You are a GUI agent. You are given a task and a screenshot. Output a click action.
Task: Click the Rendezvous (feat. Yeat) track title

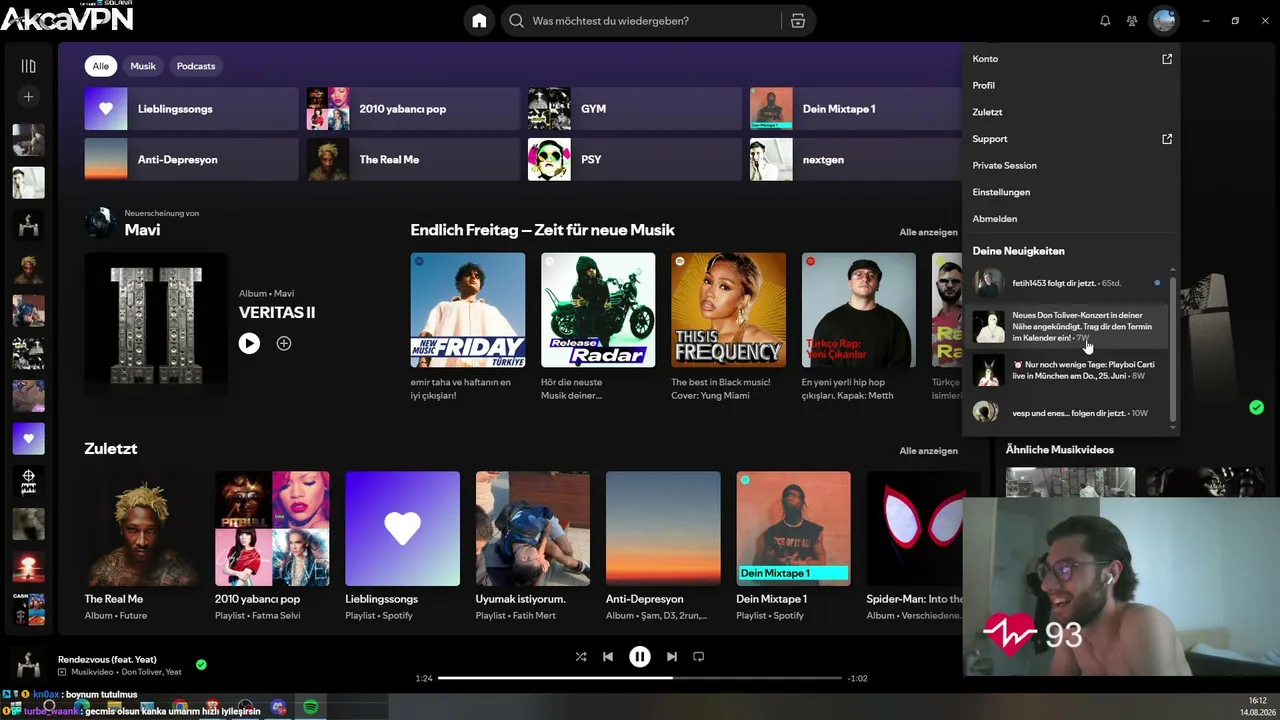(x=107, y=660)
